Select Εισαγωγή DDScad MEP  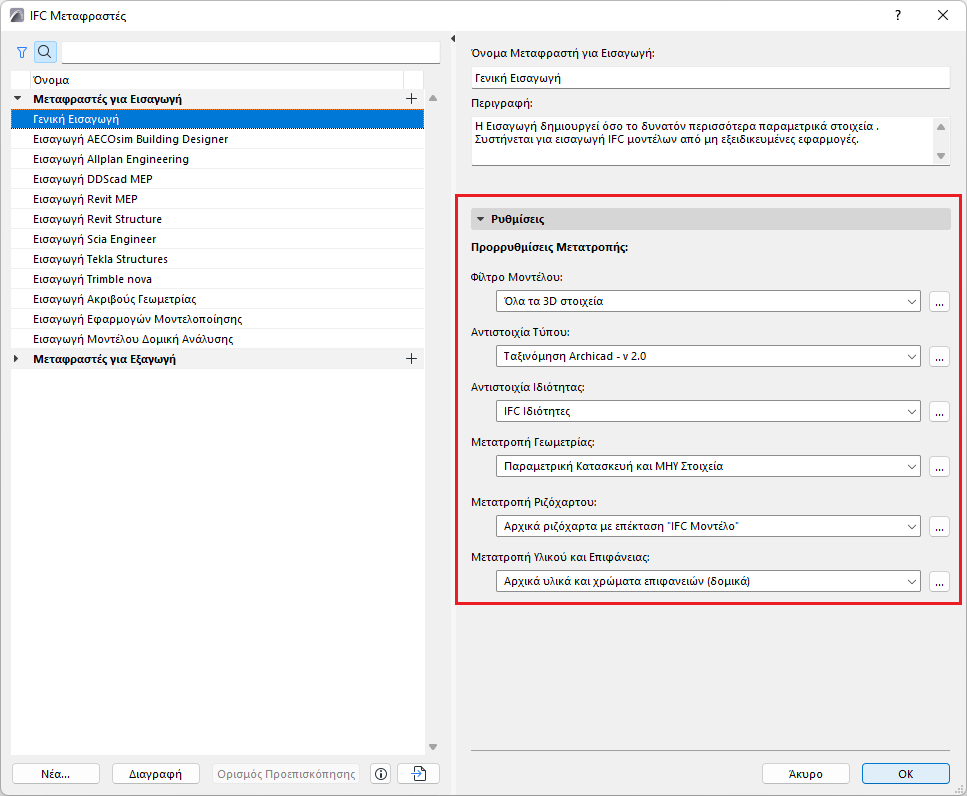(217, 179)
